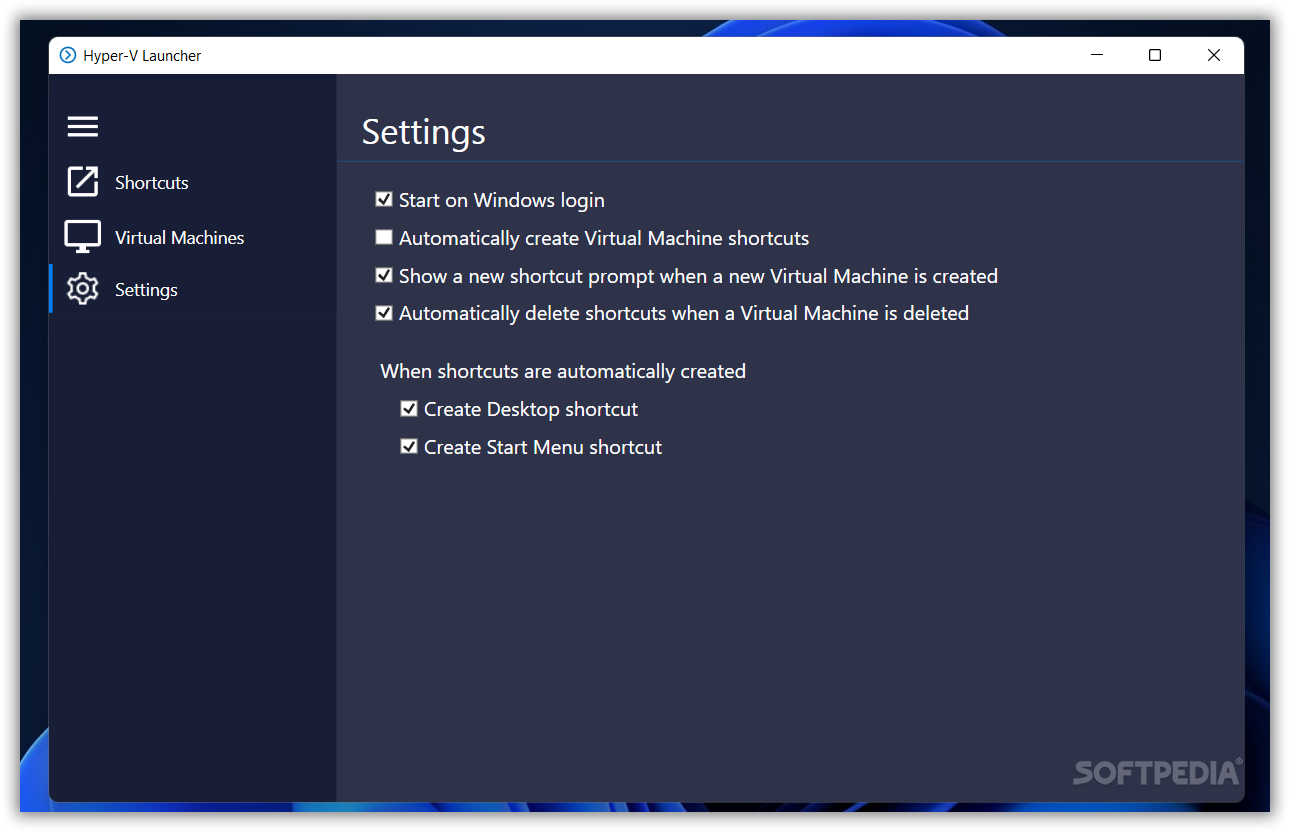Enable Automatically create Virtual Machine shortcuts
This screenshot has height=832, width=1290.
click(384, 237)
